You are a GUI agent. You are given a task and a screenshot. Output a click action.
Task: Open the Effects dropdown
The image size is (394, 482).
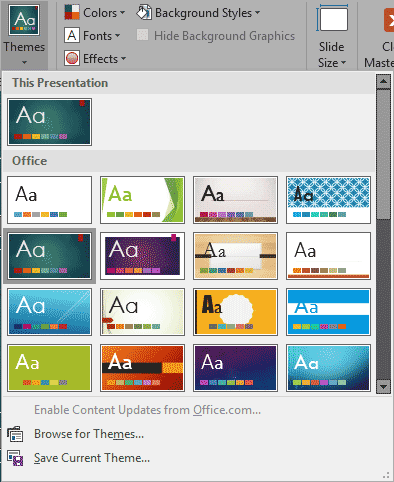pyautogui.click(x=95, y=59)
